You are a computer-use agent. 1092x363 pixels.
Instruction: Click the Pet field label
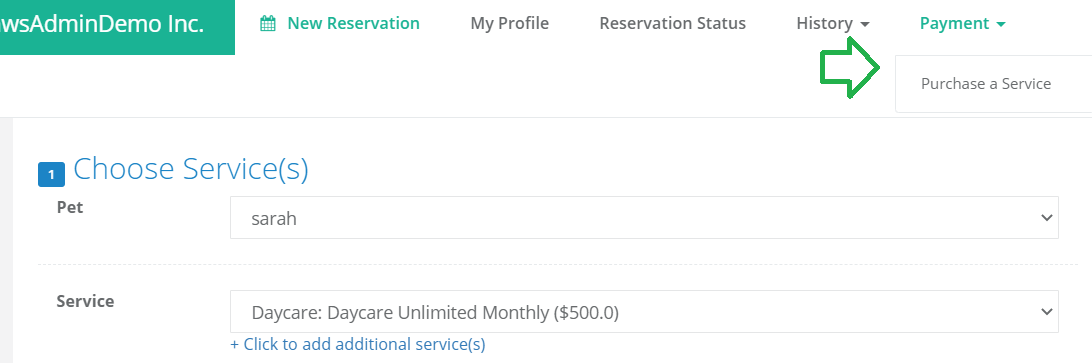pyautogui.click(x=70, y=208)
